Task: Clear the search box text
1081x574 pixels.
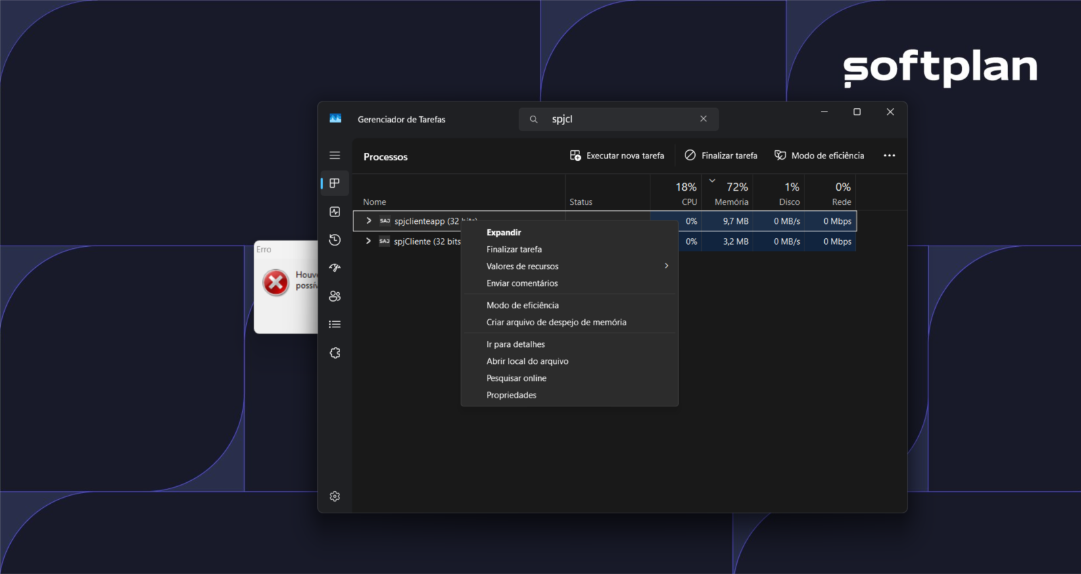Action: pyautogui.click(x=703, y=119)
